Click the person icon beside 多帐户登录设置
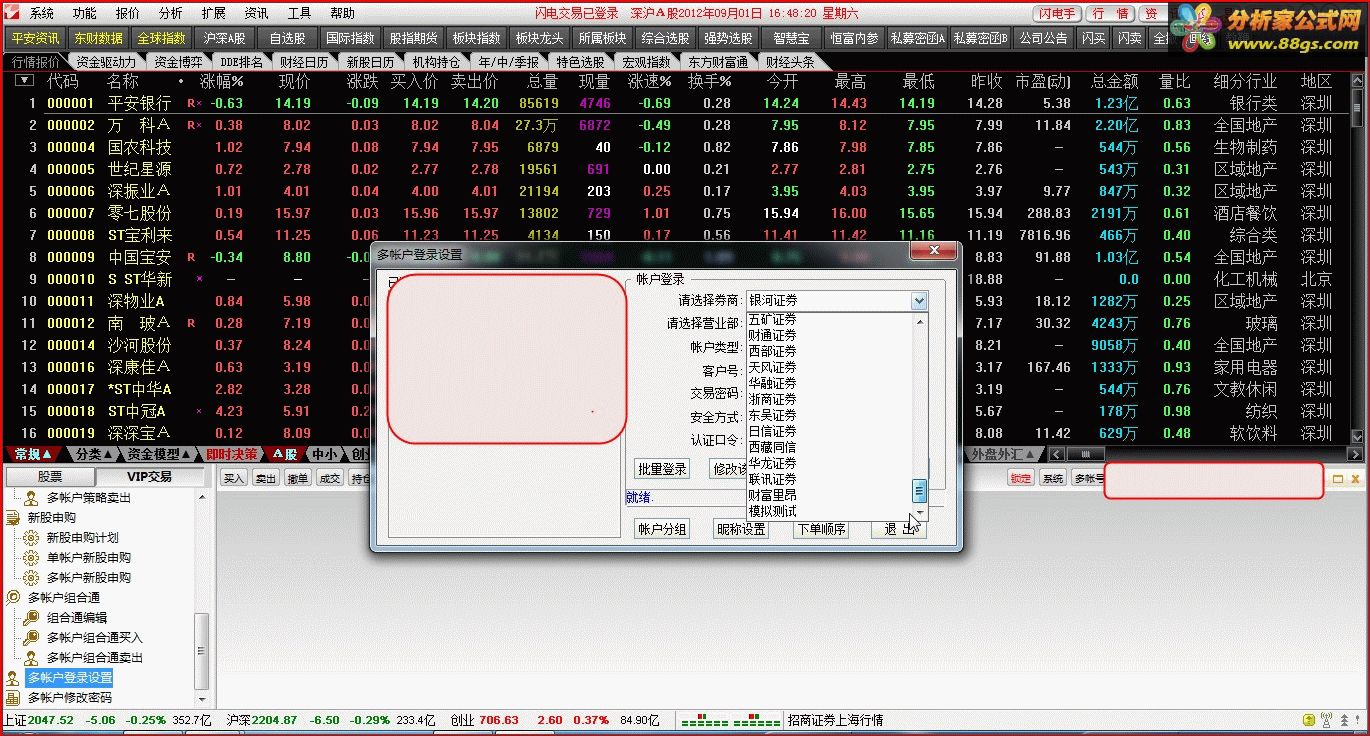 tap(13, 678)
